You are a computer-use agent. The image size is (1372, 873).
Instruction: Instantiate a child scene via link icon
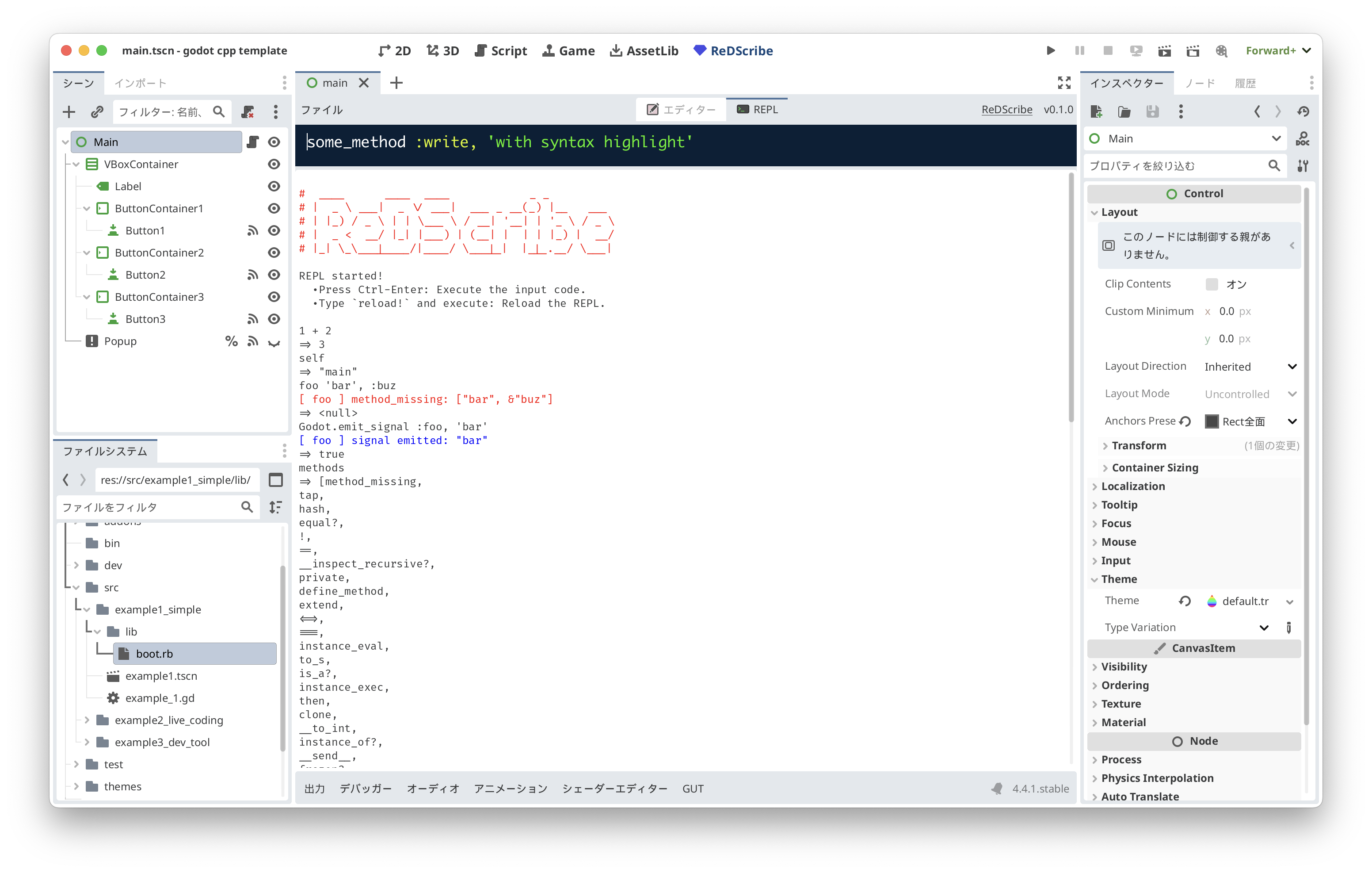click(x=97, y=112)
